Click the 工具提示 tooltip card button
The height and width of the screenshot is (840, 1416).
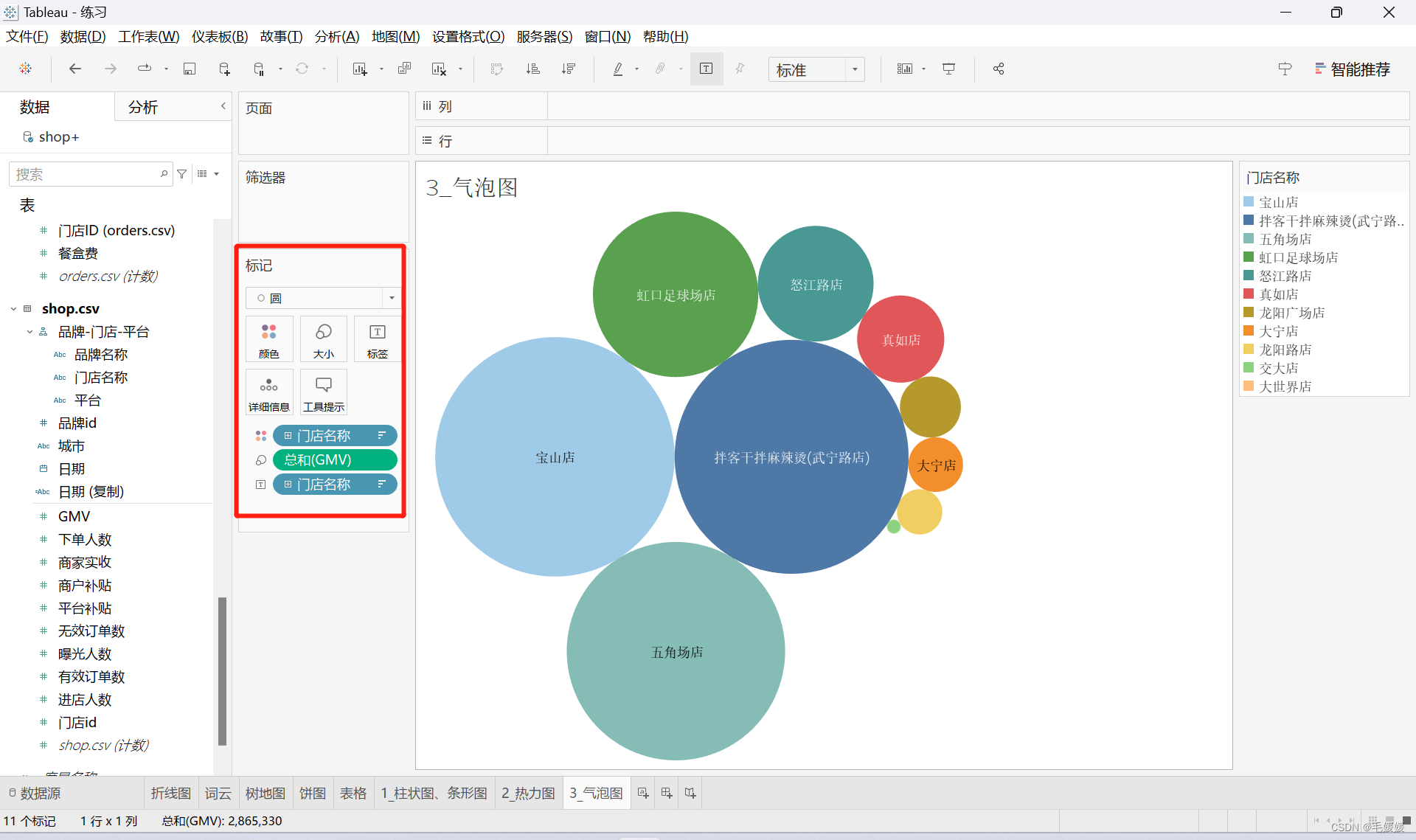coord(324,392)
